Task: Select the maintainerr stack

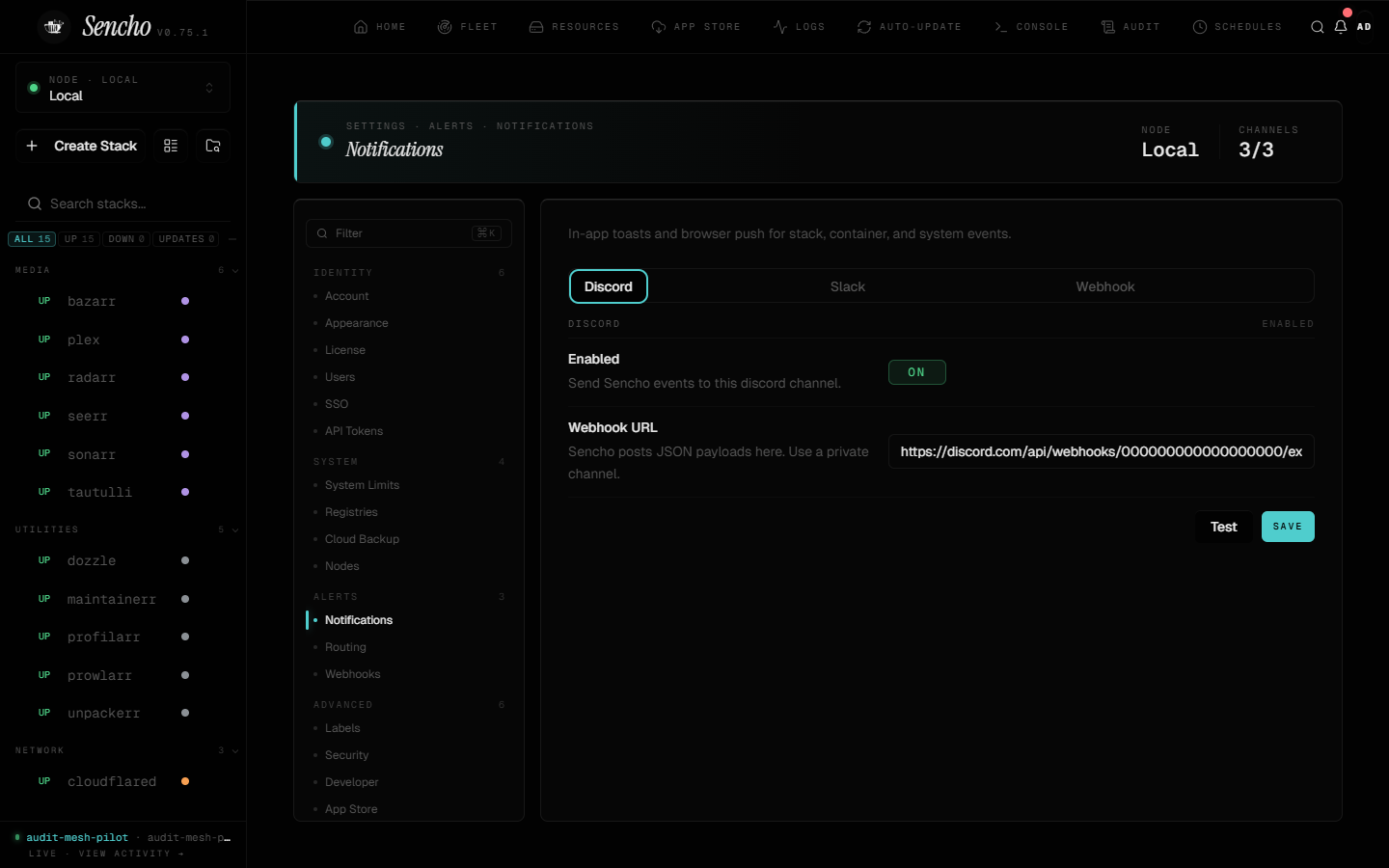Action: point(114,599)
